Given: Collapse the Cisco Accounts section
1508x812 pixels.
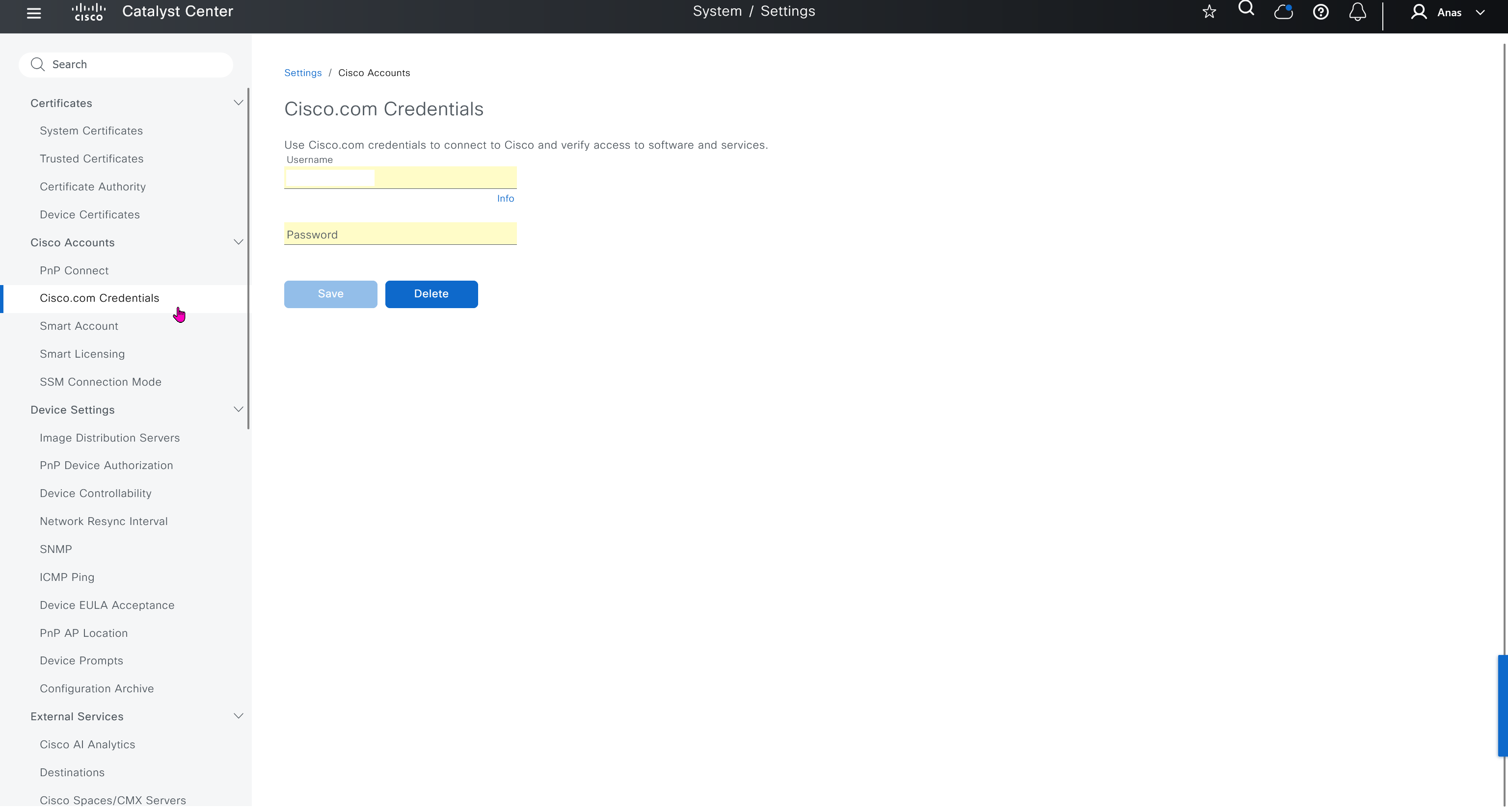Looking at the screenshot, I should pos(238,242).
